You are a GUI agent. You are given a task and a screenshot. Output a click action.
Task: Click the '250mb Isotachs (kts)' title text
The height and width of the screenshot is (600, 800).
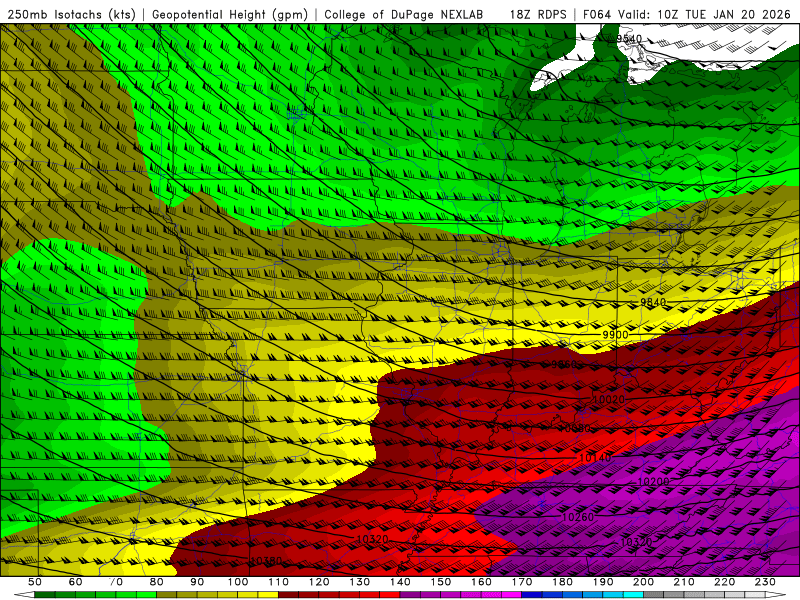tap(71, 14)
